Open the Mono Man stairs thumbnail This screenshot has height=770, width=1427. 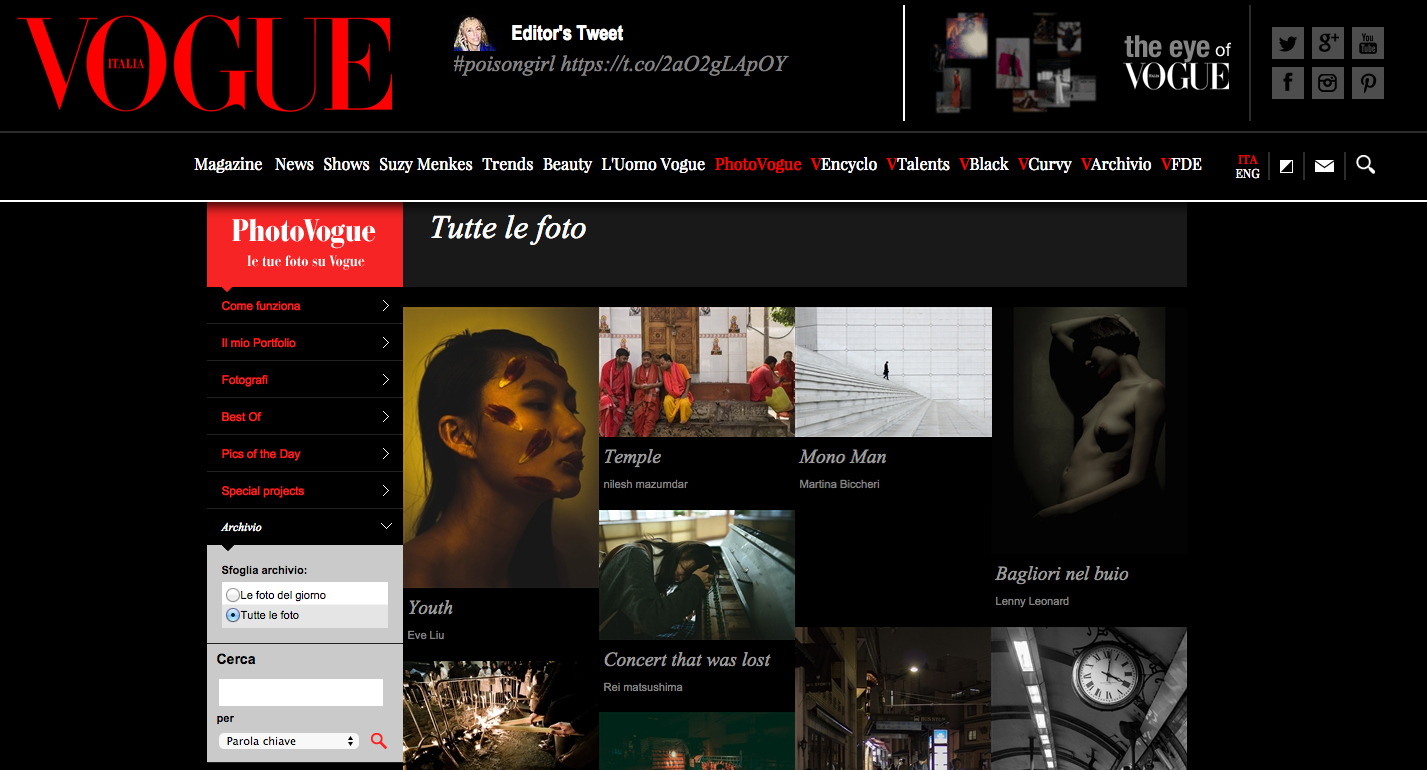coord(893,372)
